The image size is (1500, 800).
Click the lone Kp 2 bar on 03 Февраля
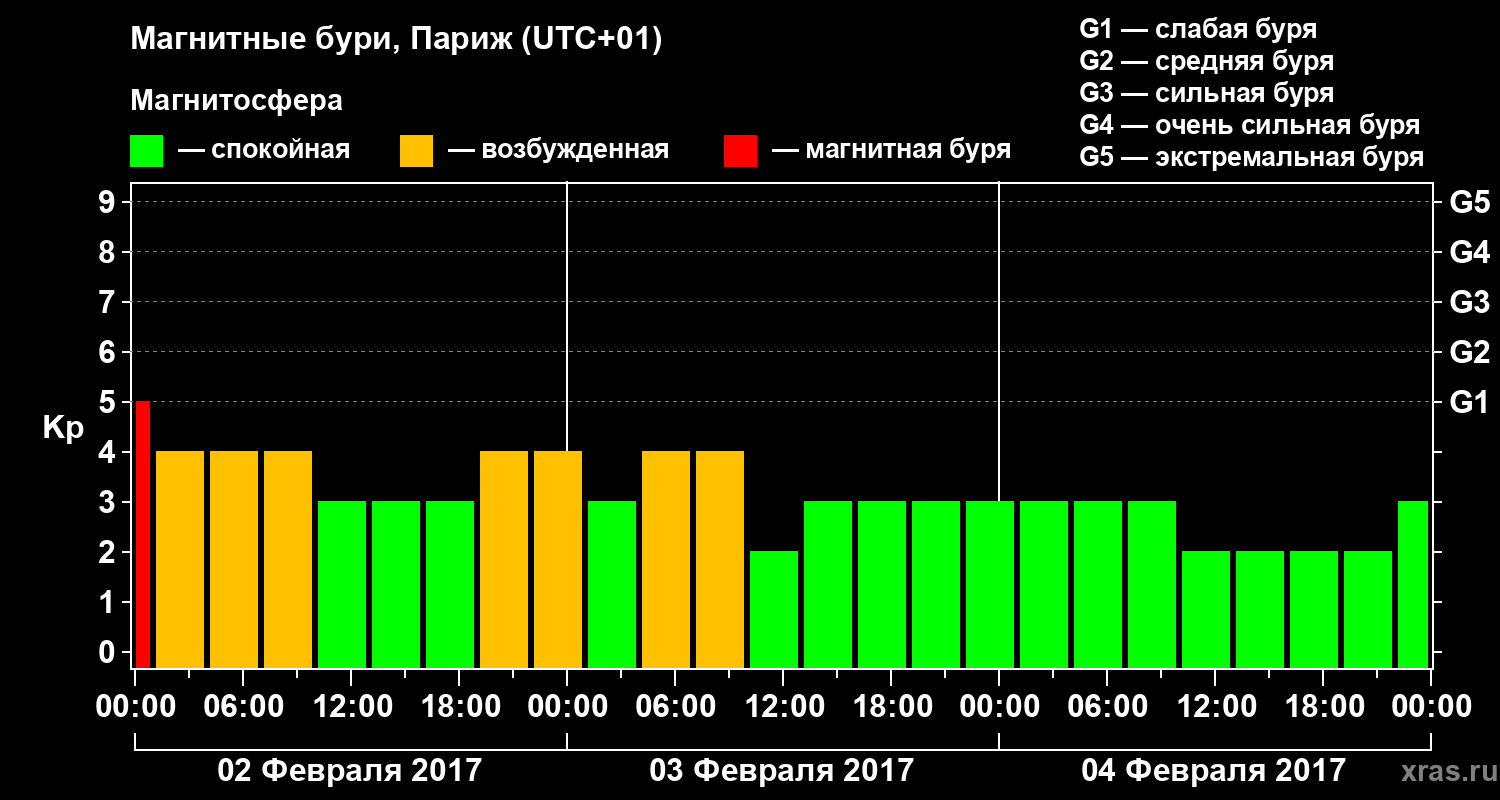click(774, 609)
